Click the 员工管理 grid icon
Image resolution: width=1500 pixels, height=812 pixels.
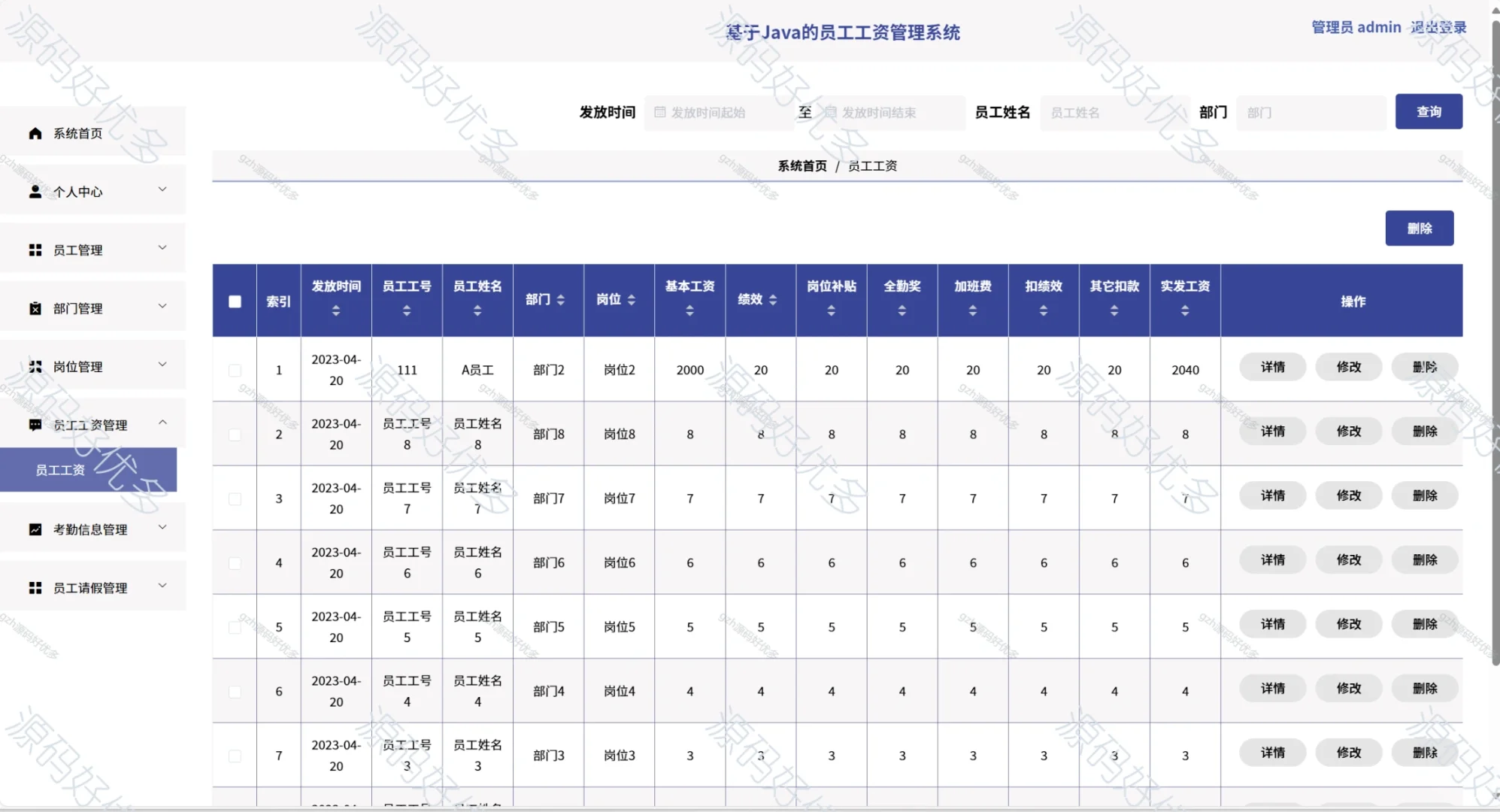point(34,250)
